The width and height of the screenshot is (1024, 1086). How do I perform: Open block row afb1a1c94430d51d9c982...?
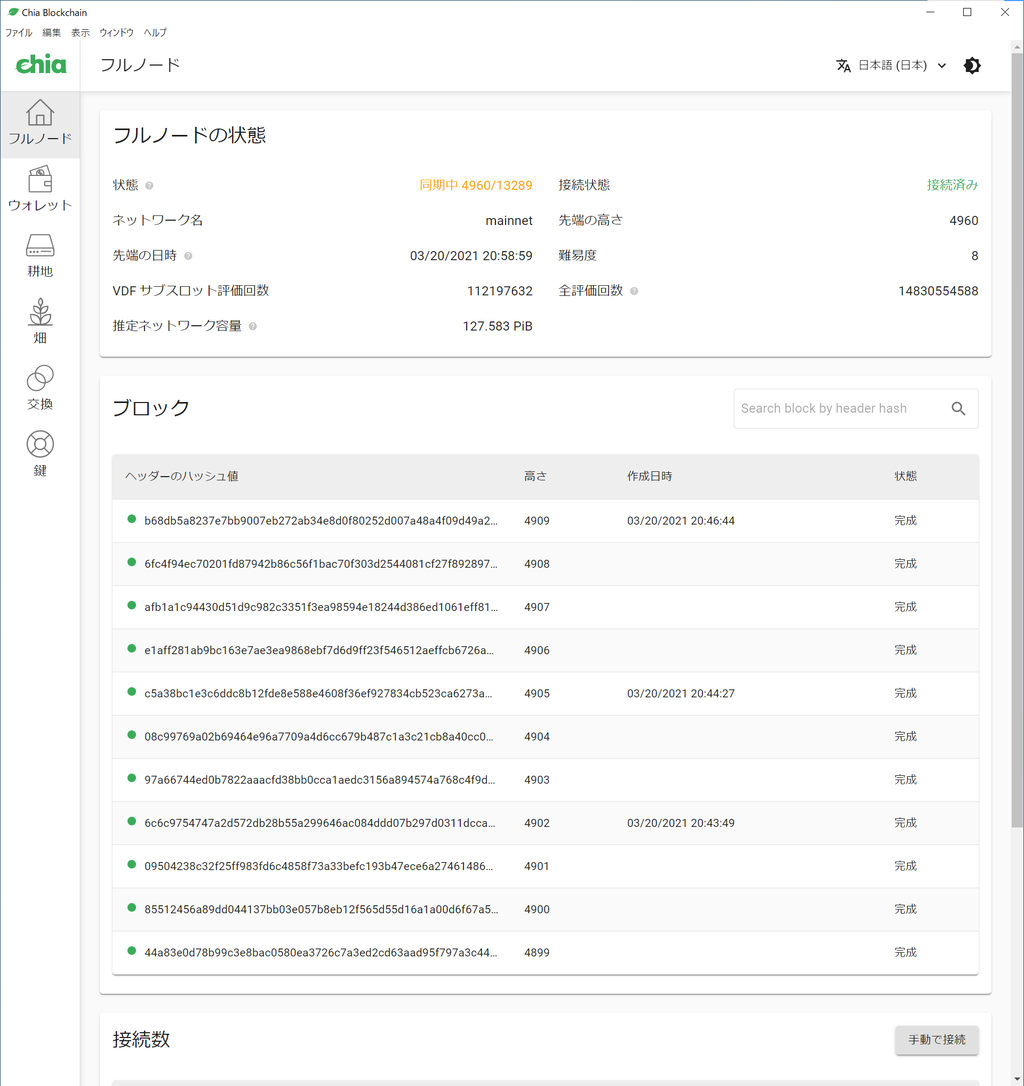545,607
